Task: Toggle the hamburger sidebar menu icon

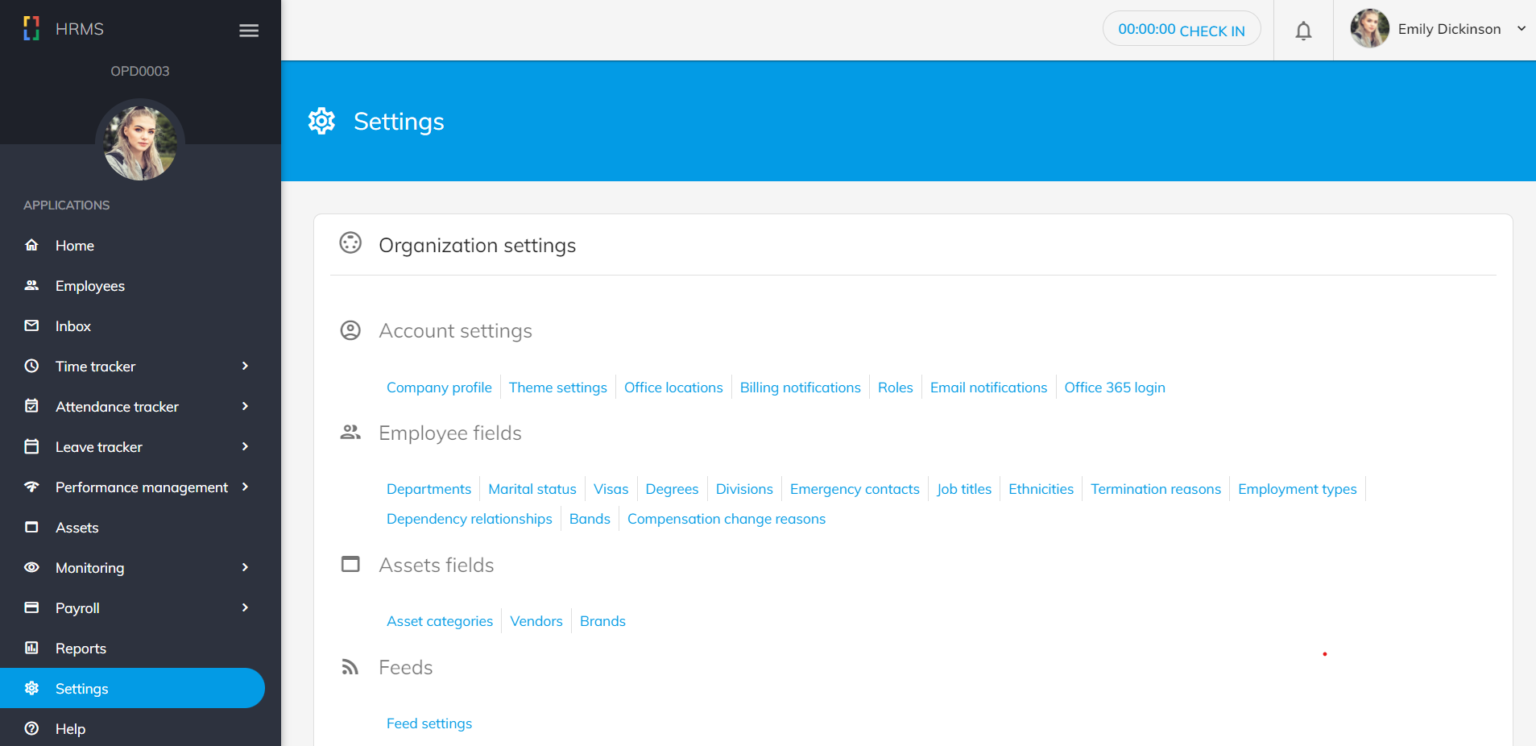Action: pos(249,30)
